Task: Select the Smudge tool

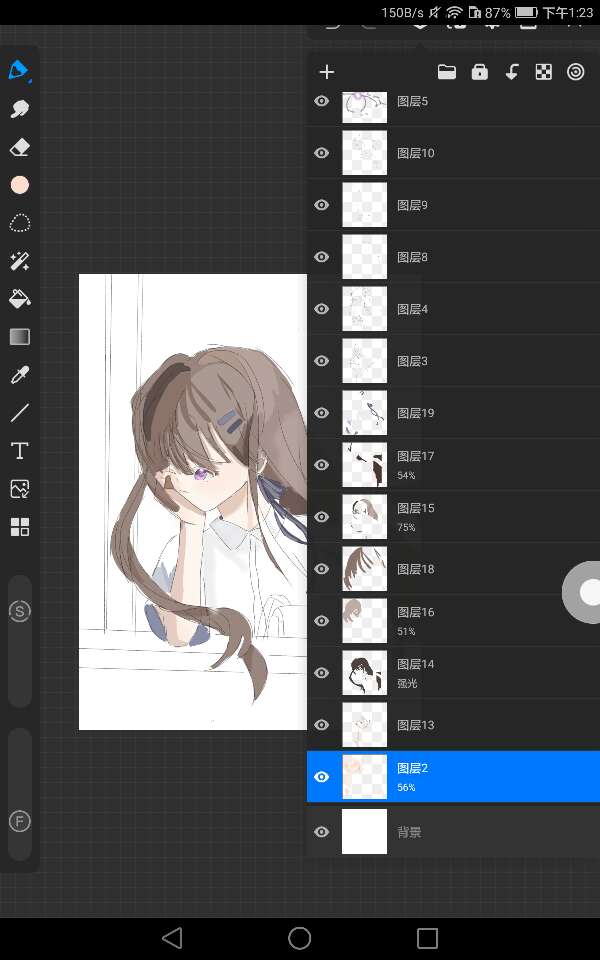Action: [x=20, y=109]
